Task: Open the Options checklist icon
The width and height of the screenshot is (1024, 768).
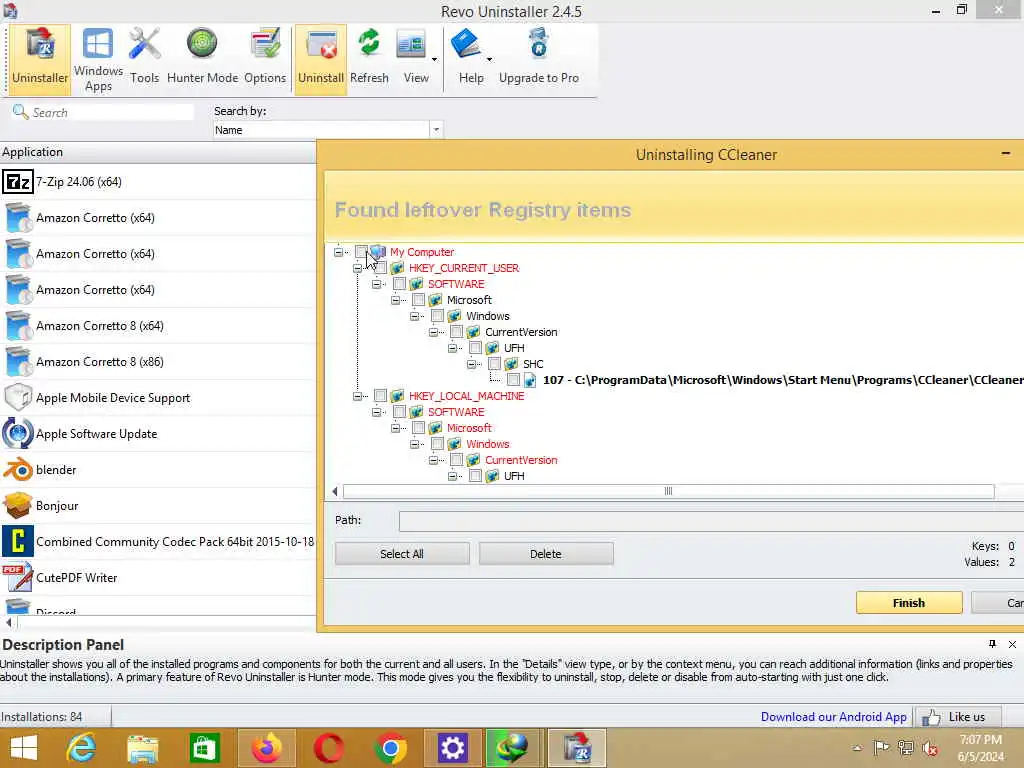Action: tap(265, 44)
